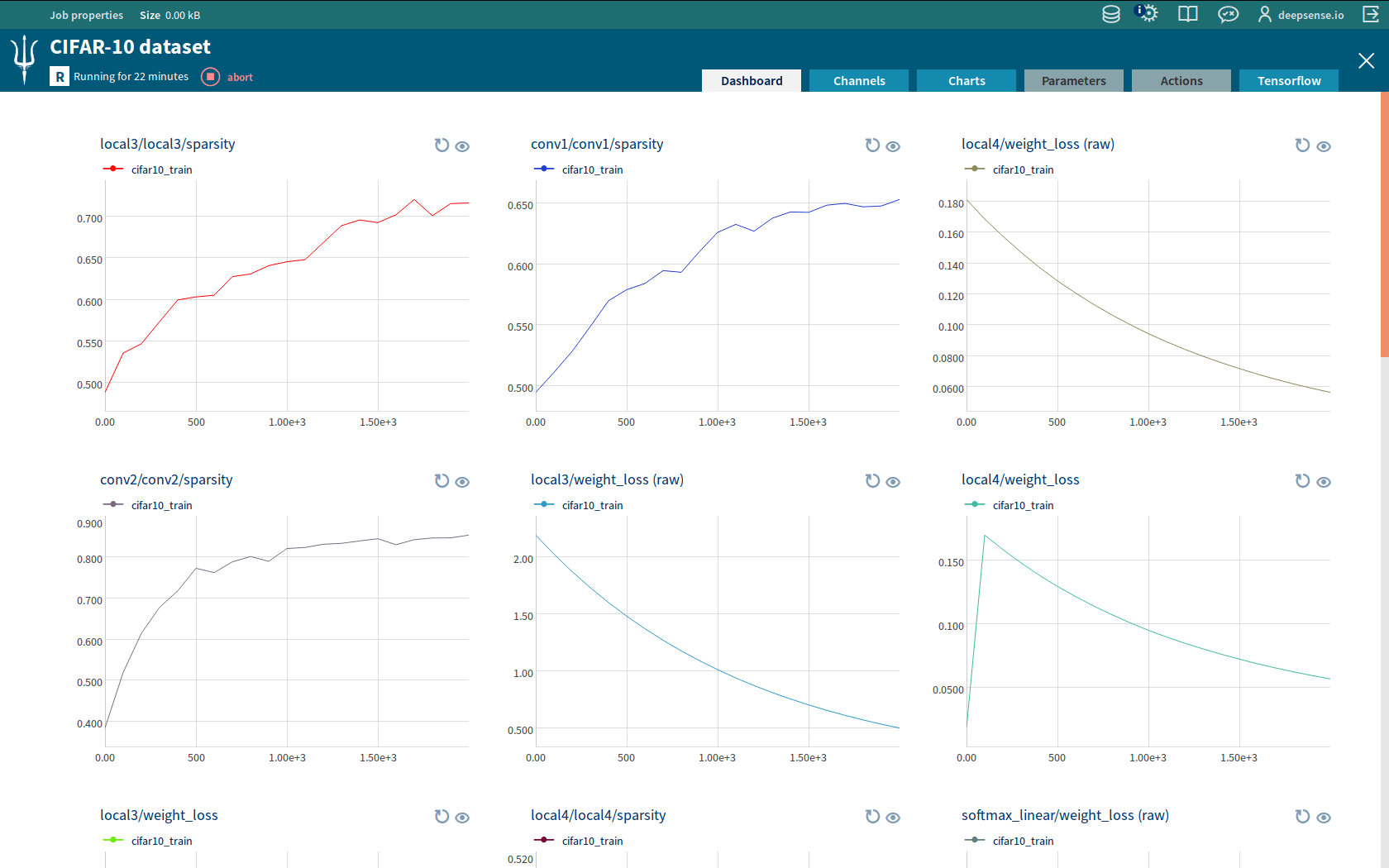The image size is (1389, 868).
Task: Close the CIFAR-10 dataset job panel
Action: [1366, 60]
